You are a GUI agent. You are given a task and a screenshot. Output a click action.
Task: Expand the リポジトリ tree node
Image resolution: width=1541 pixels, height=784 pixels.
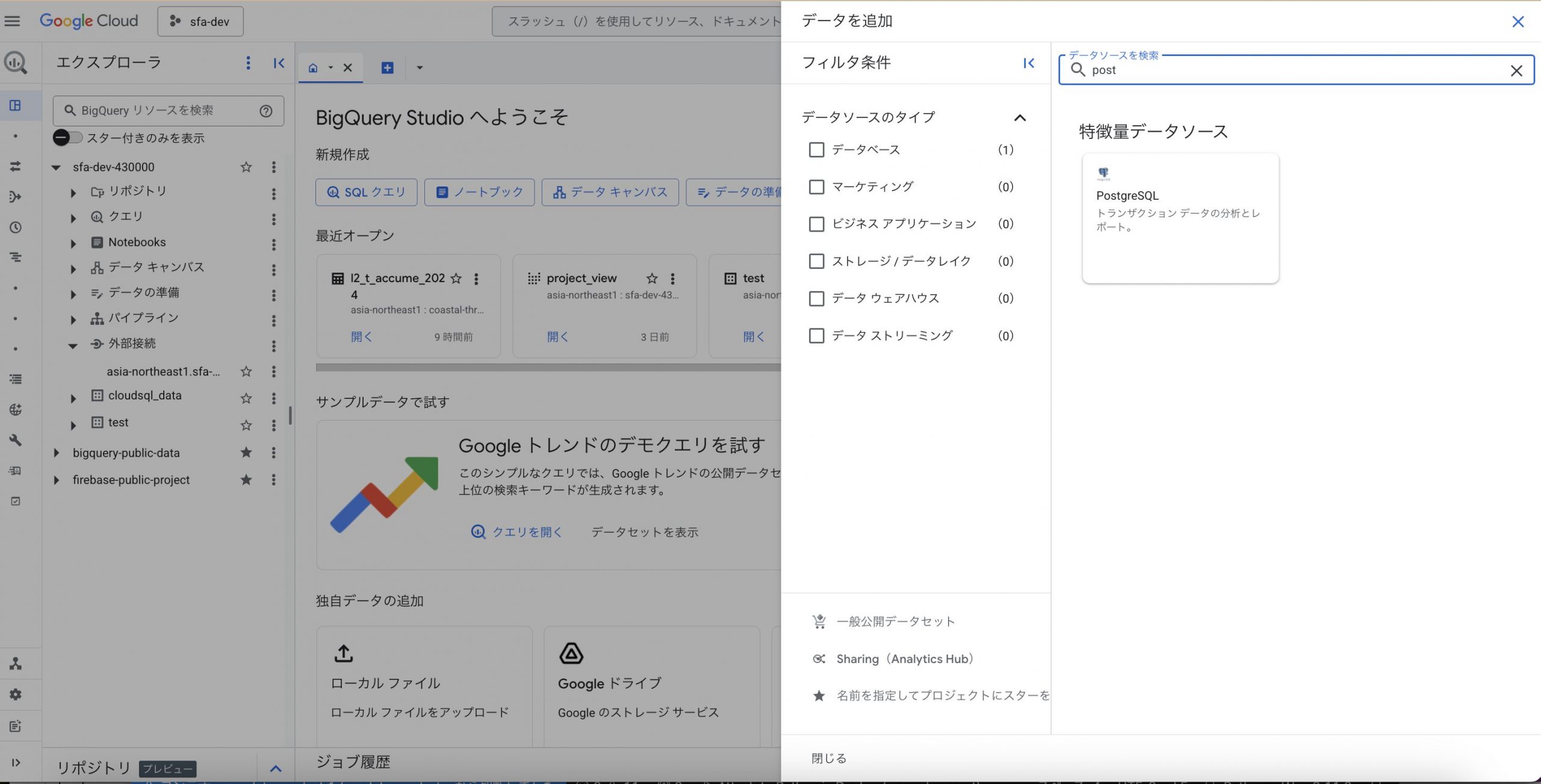[73, 193]
